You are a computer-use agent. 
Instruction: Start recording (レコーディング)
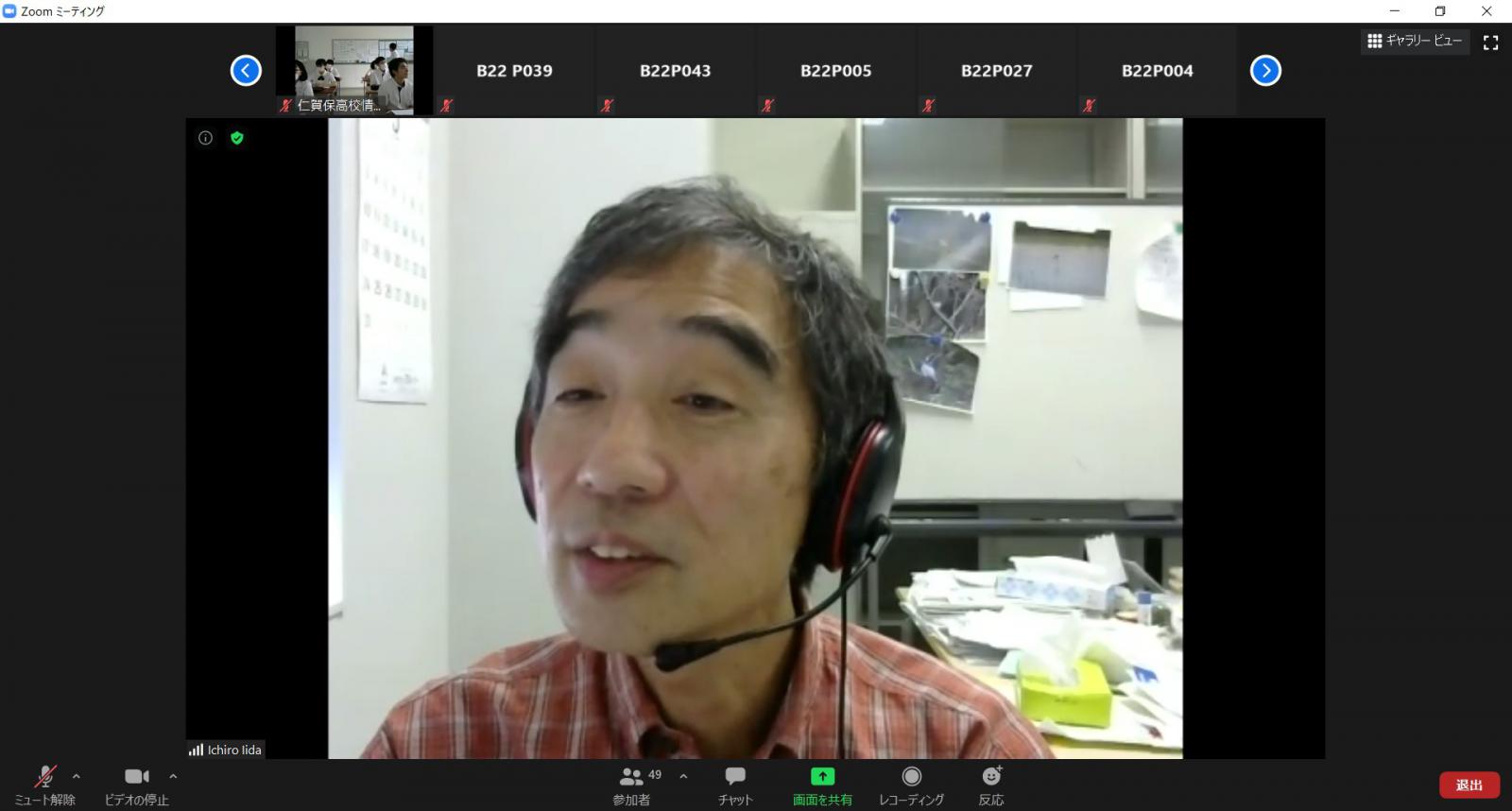point(911,785)
